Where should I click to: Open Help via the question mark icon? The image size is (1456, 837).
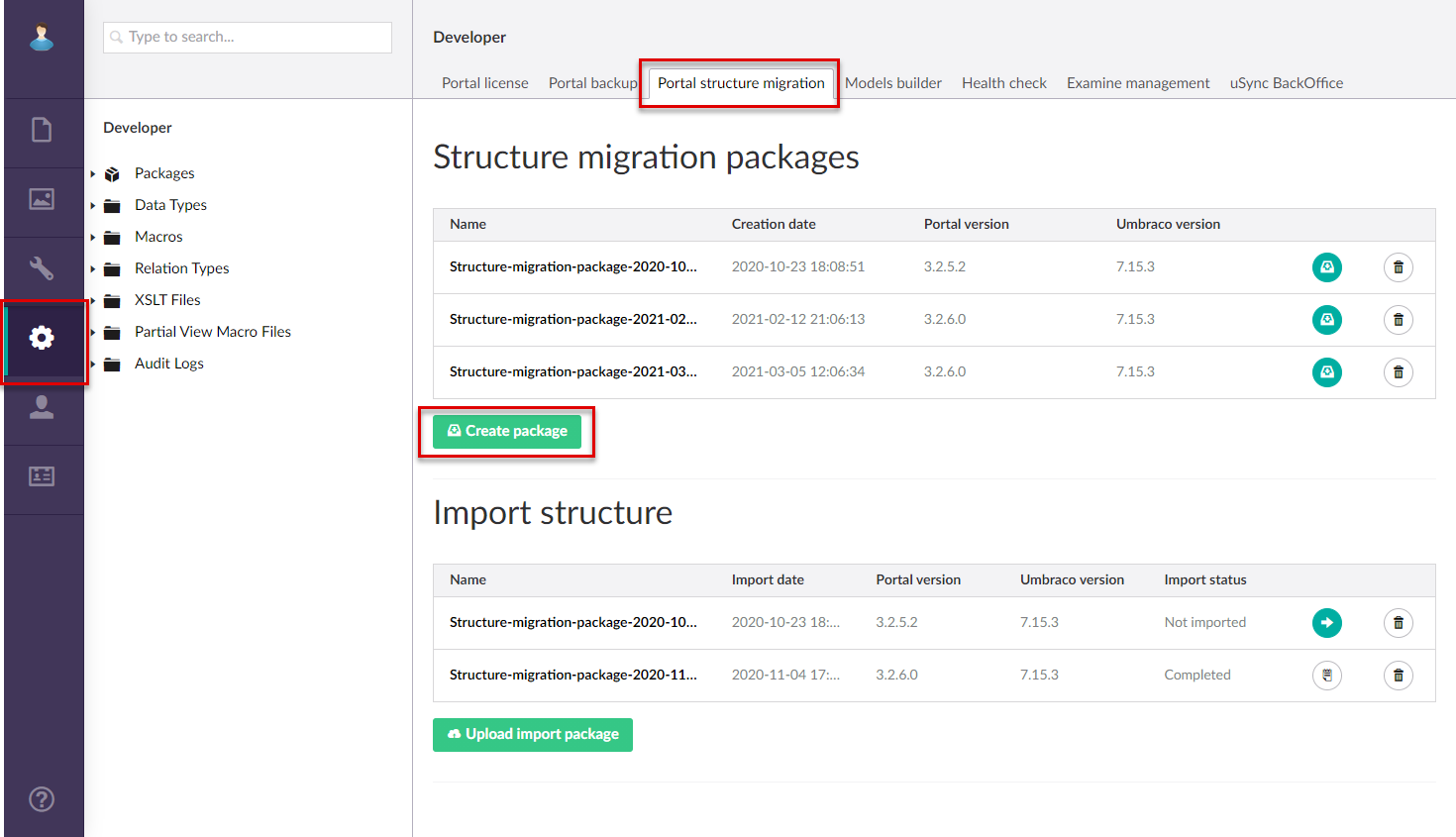coord(42,799)
